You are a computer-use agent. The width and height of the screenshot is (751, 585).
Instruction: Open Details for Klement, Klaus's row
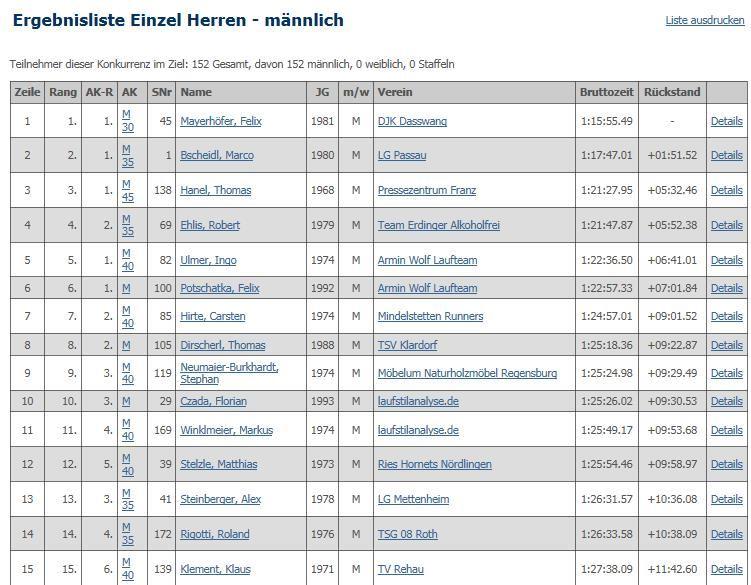point(726,569)
